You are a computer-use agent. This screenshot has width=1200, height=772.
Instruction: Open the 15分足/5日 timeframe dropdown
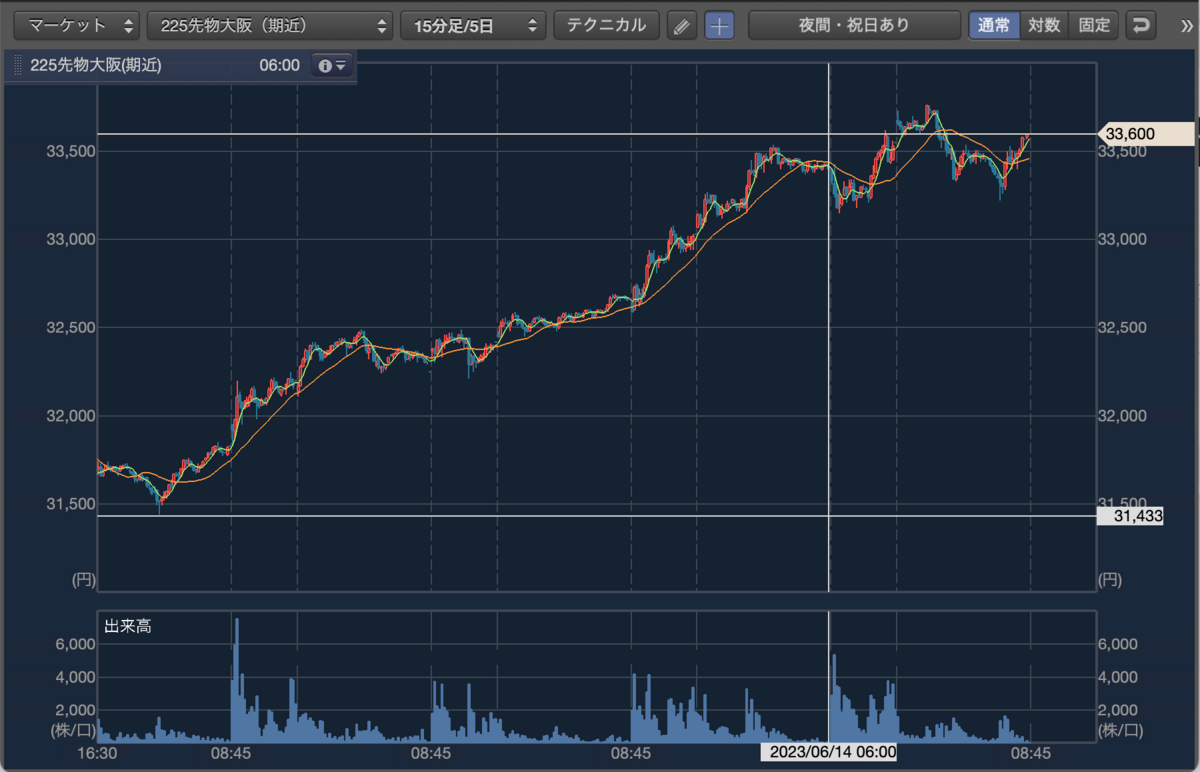point(473,25)
